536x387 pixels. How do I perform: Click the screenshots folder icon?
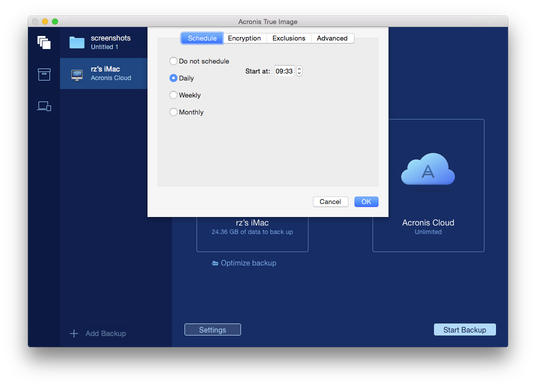click(77, 42)
